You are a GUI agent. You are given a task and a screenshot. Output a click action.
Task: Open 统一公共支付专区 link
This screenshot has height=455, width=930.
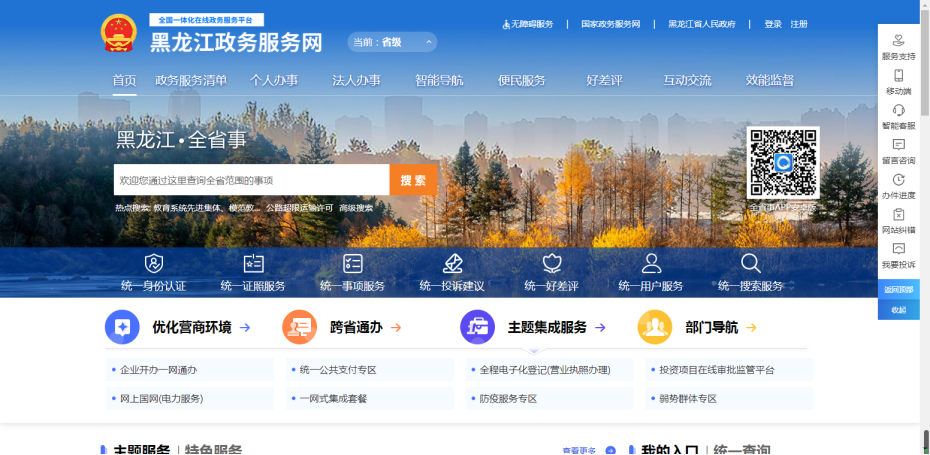(x=338, y=370)
